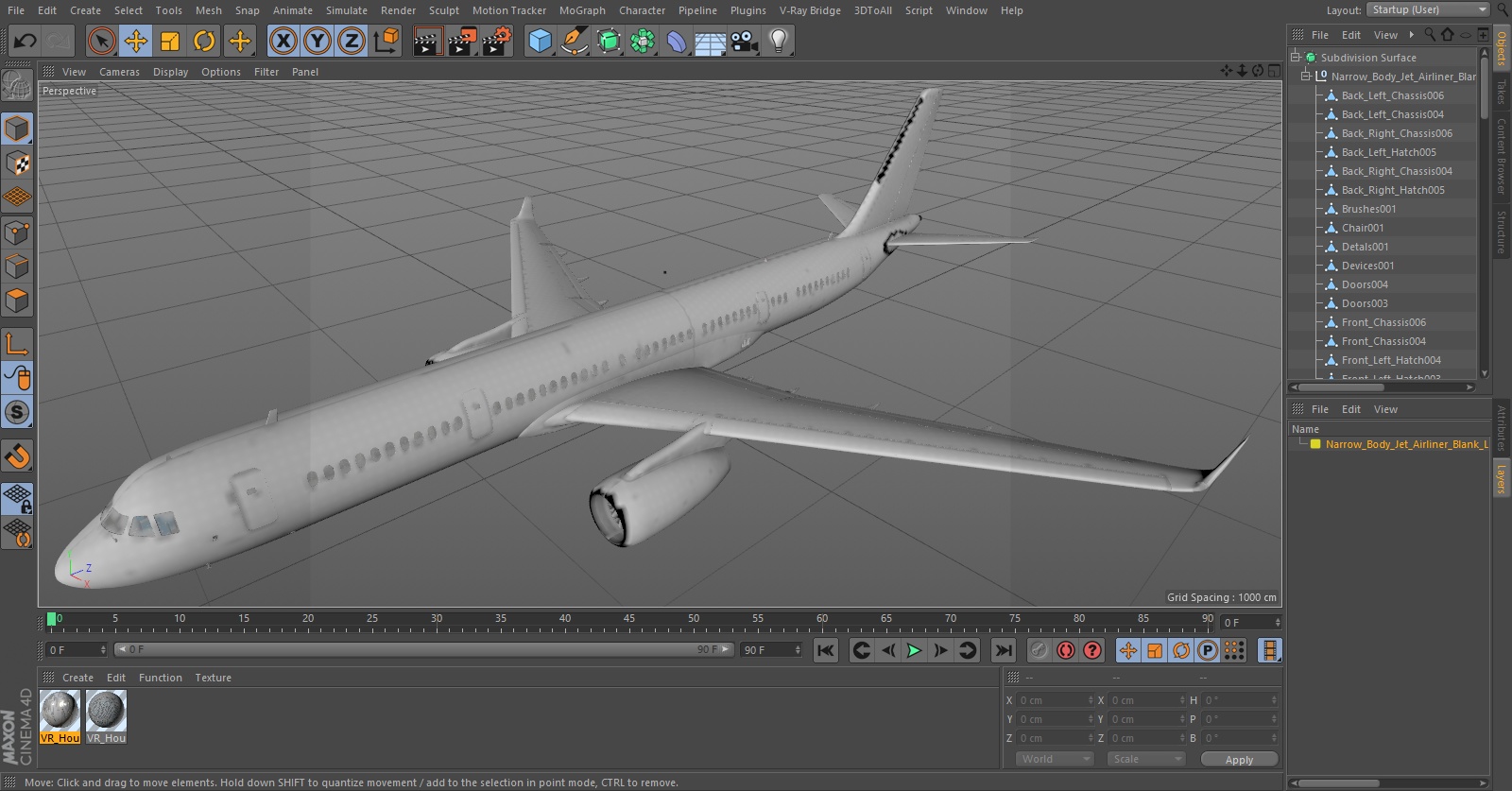Select Chair001 object in list
This screenshot has height=791, width=1512.
pos(1362,228)
